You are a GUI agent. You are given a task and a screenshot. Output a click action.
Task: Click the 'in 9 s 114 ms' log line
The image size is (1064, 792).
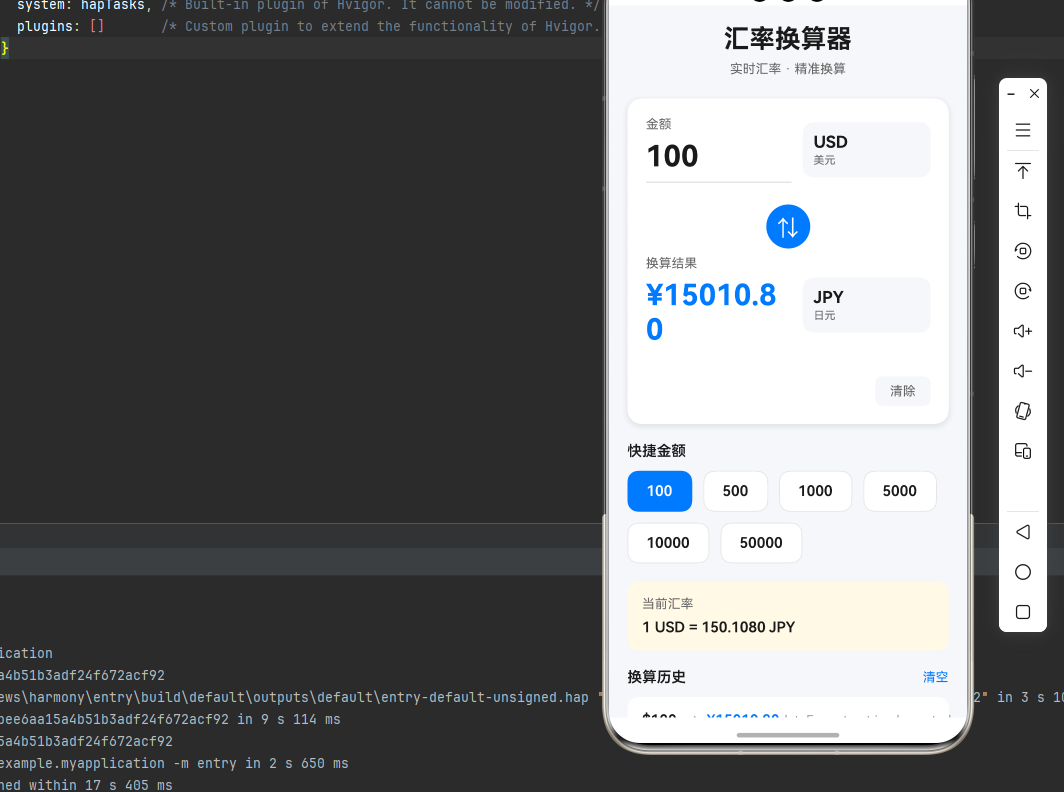tap(170, 719)
